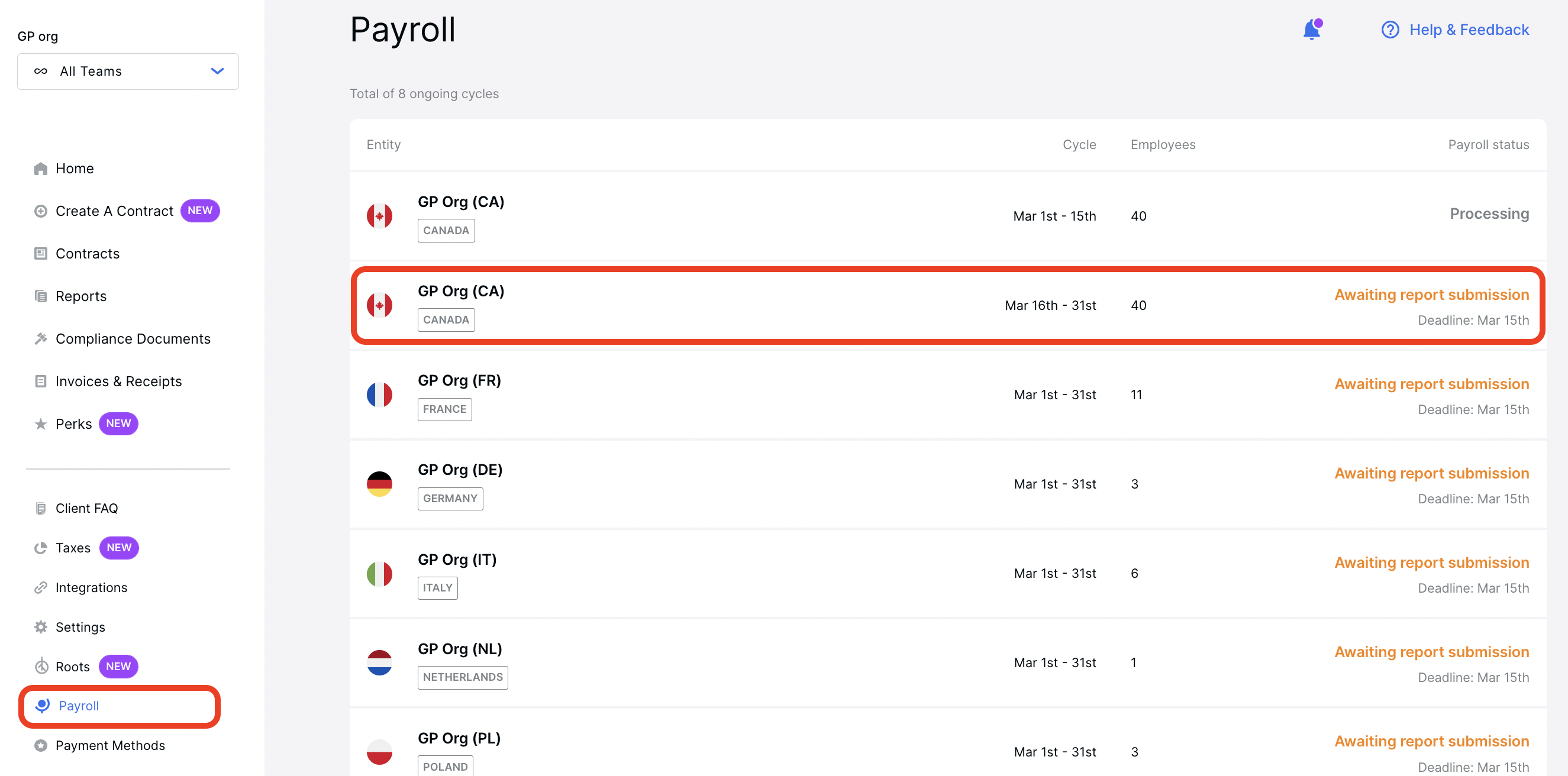The height and width of the screenshot is (776, 1568).
Task: Click the Compliance Documents wrench icon
Action: tap(40, 338)
